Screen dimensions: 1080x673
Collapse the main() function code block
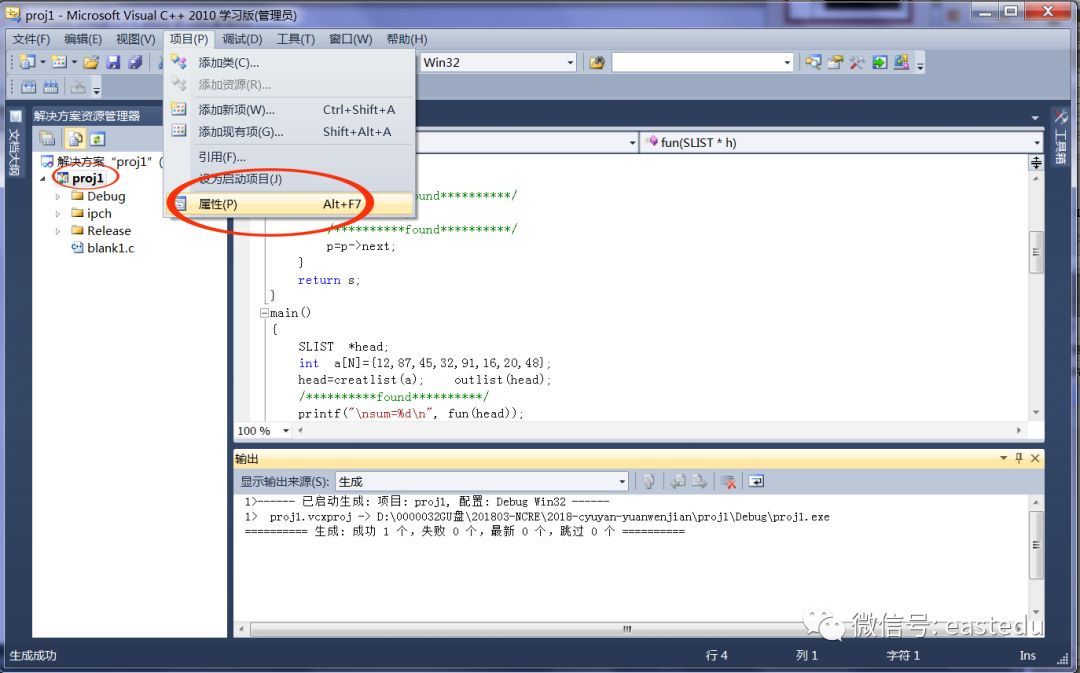pos(264,313)
